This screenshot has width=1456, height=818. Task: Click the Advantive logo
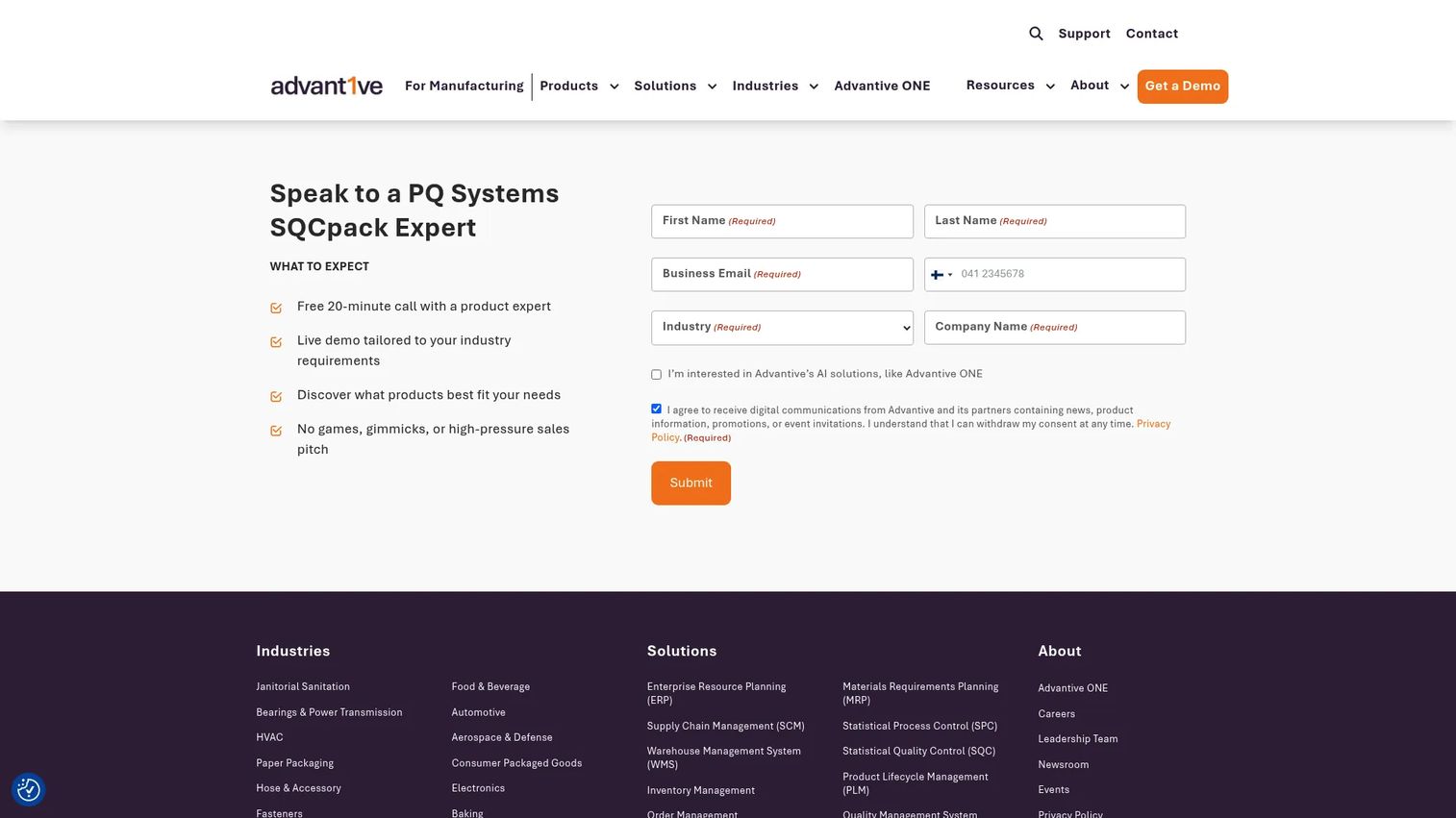(x=327, y=86)
